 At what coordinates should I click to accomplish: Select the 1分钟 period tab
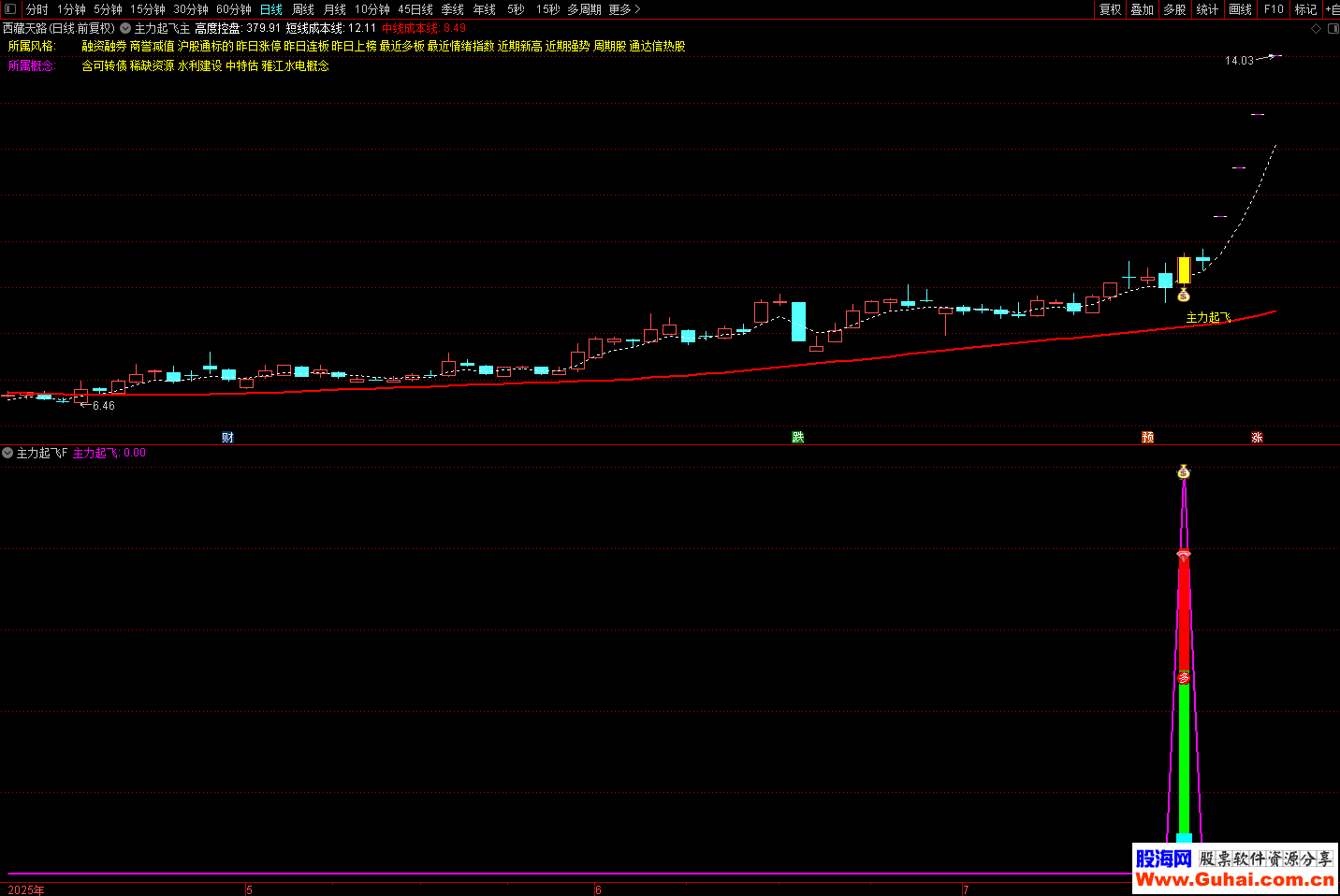[x=71, y=9]
